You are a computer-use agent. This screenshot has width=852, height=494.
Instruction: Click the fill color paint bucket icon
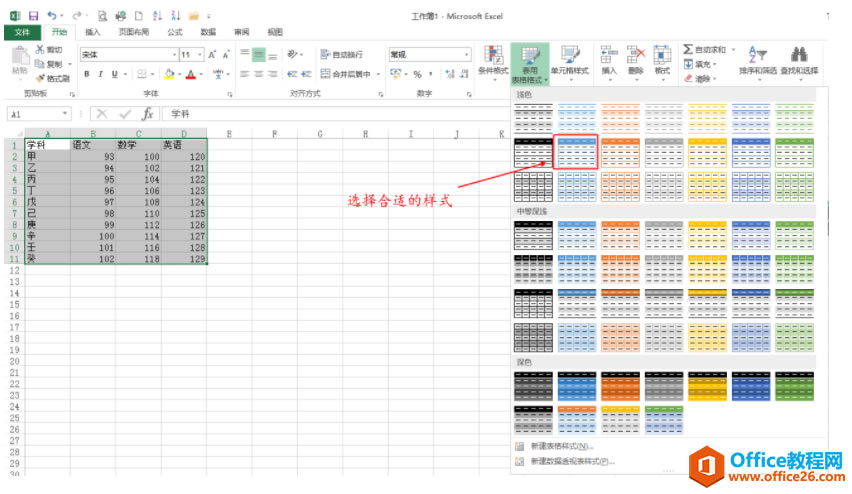click(x=169, y=74)
